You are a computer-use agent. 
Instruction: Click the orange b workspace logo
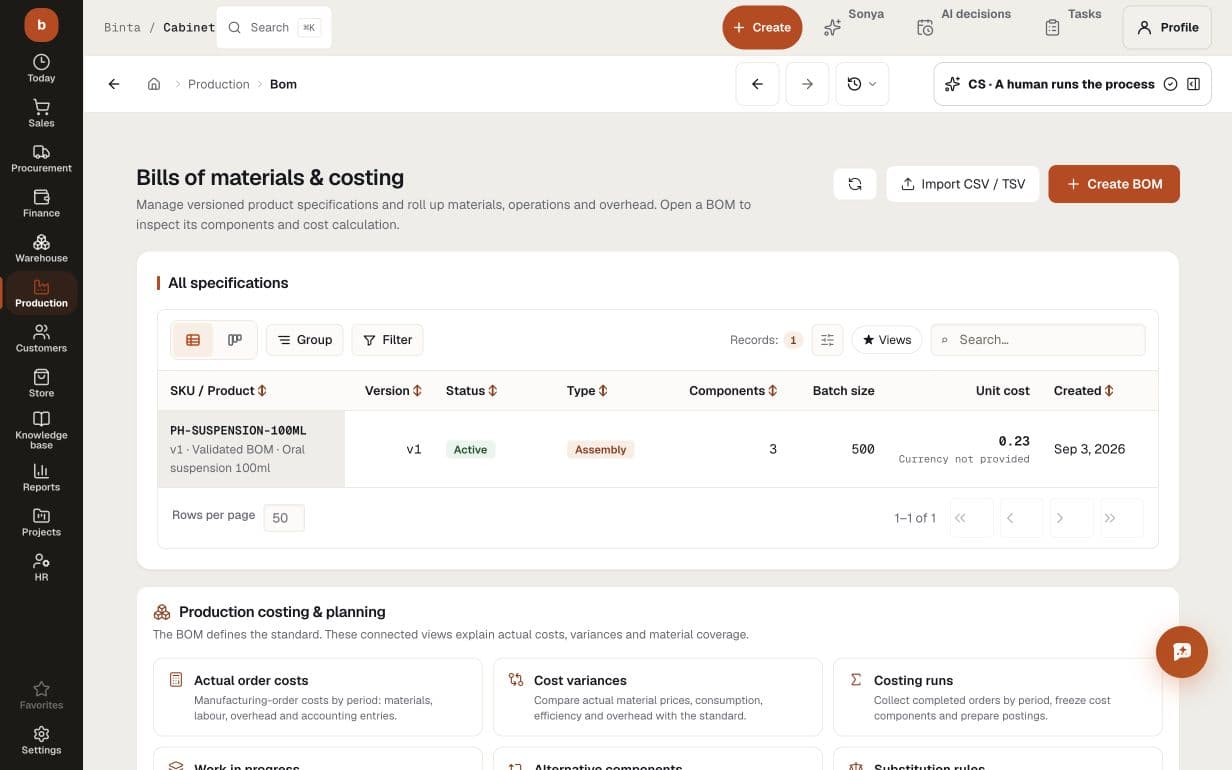[x=41, y=26]
